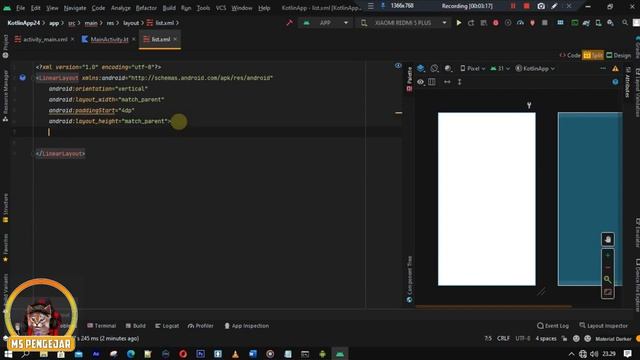640x360 pixels.
Task: Zoom out with the minus icon in preview
Action: [608, 267]
